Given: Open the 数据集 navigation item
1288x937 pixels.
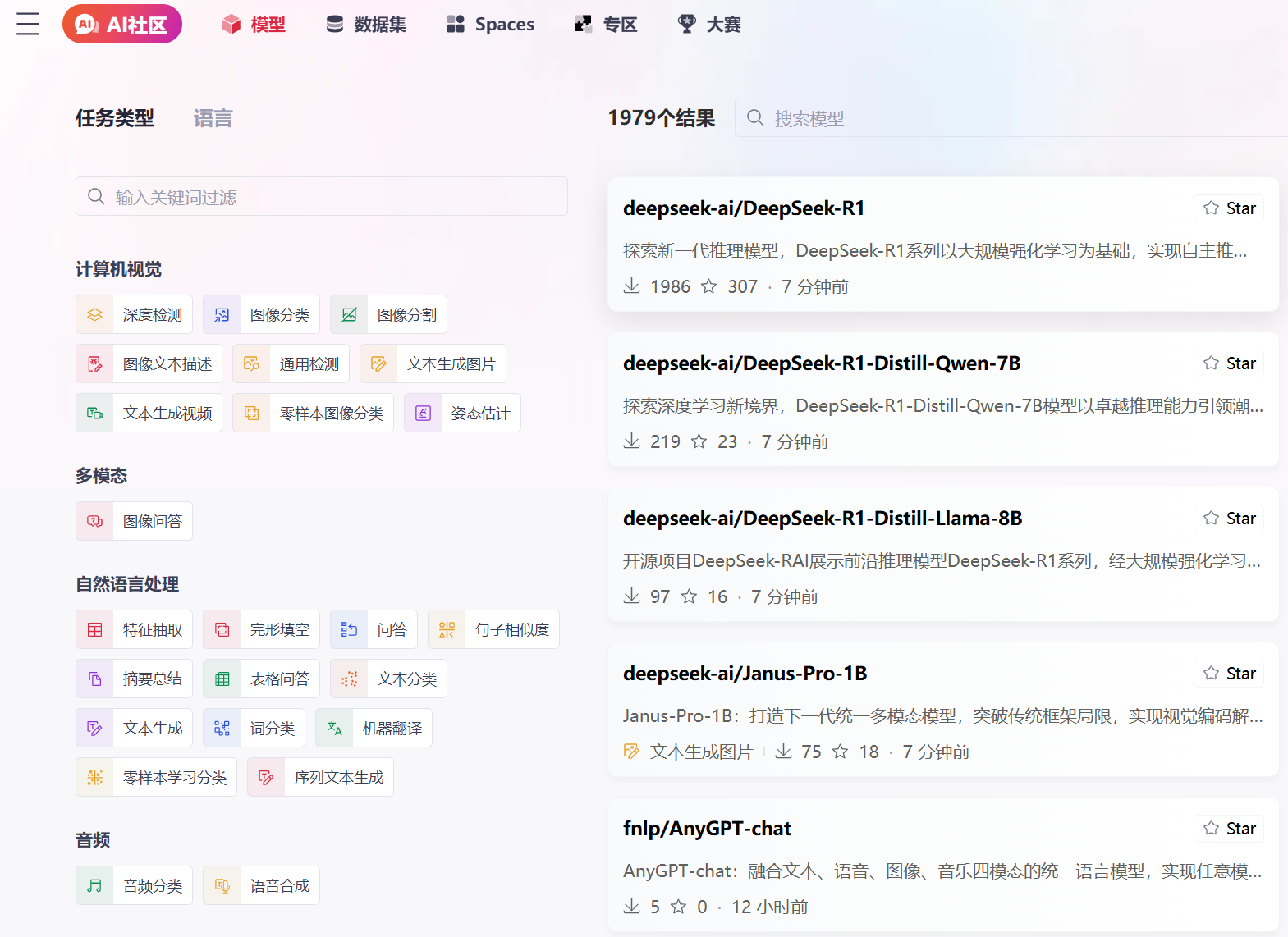Looking at the screenshot, I should tap(366, 25).
